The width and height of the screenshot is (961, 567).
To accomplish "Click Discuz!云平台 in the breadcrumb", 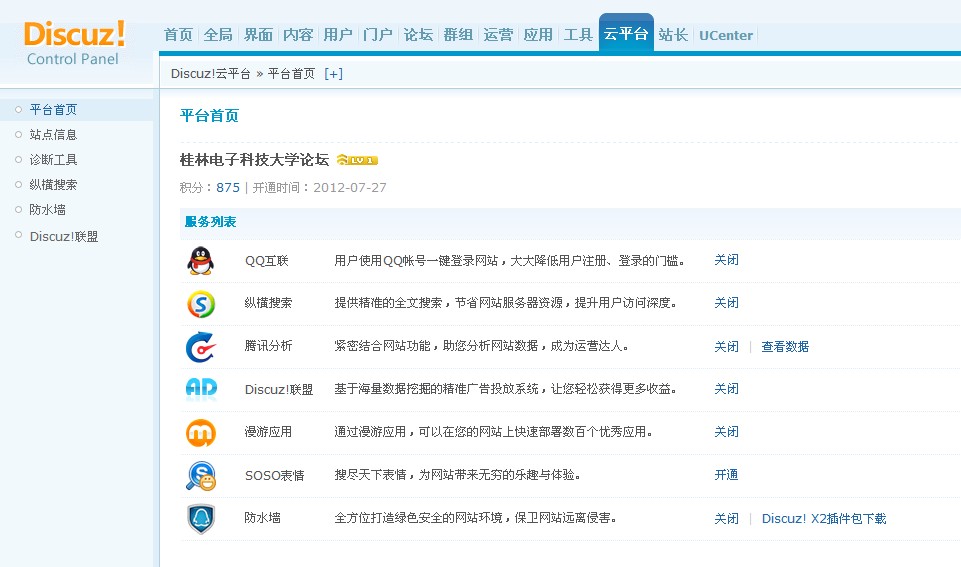I will click(210, 74).
